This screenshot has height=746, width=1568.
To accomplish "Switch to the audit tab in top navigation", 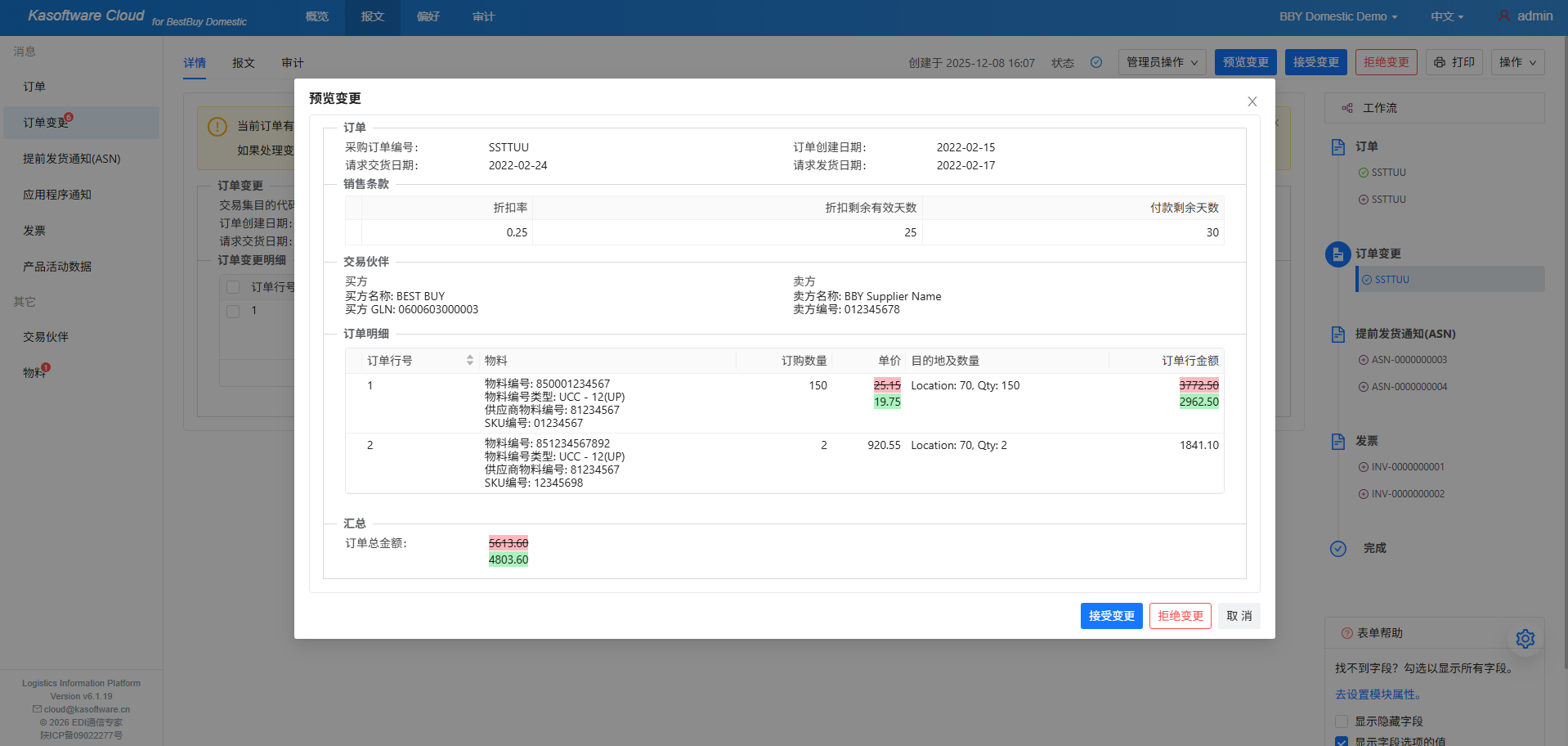I will click(x=483, y=16).
